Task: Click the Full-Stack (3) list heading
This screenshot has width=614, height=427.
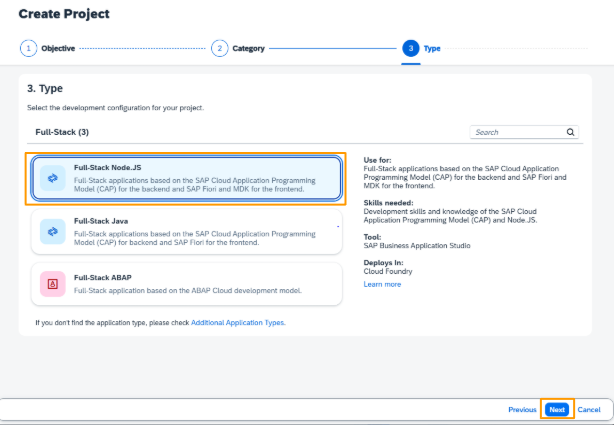Action: click(x=62, y=132)
